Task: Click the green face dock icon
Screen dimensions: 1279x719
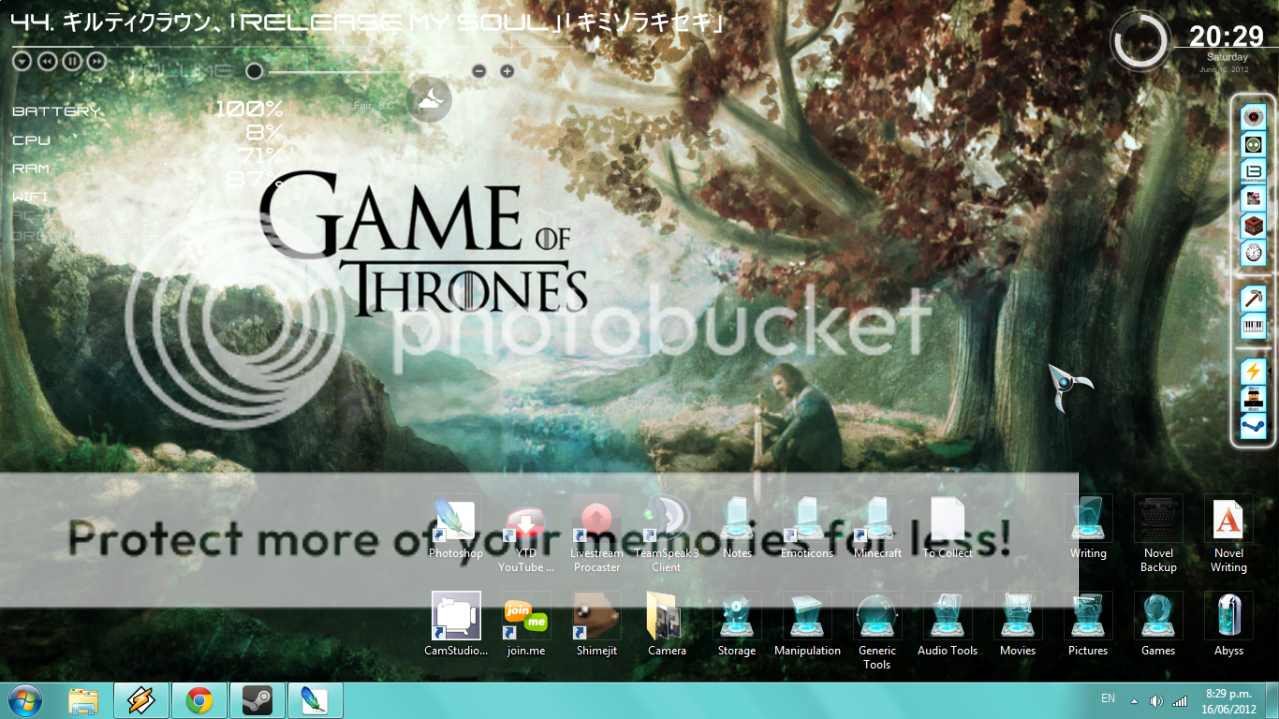Action: tap(1253, 145)
